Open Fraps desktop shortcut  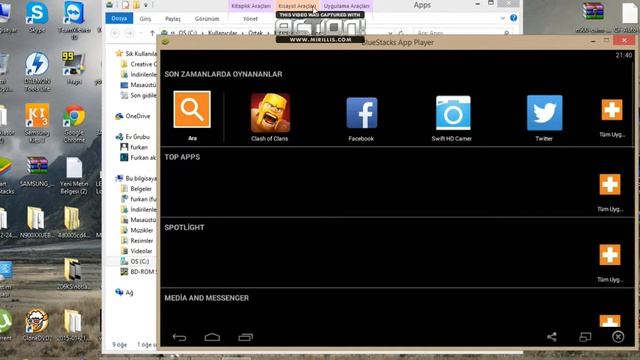[x=73, y=68]
